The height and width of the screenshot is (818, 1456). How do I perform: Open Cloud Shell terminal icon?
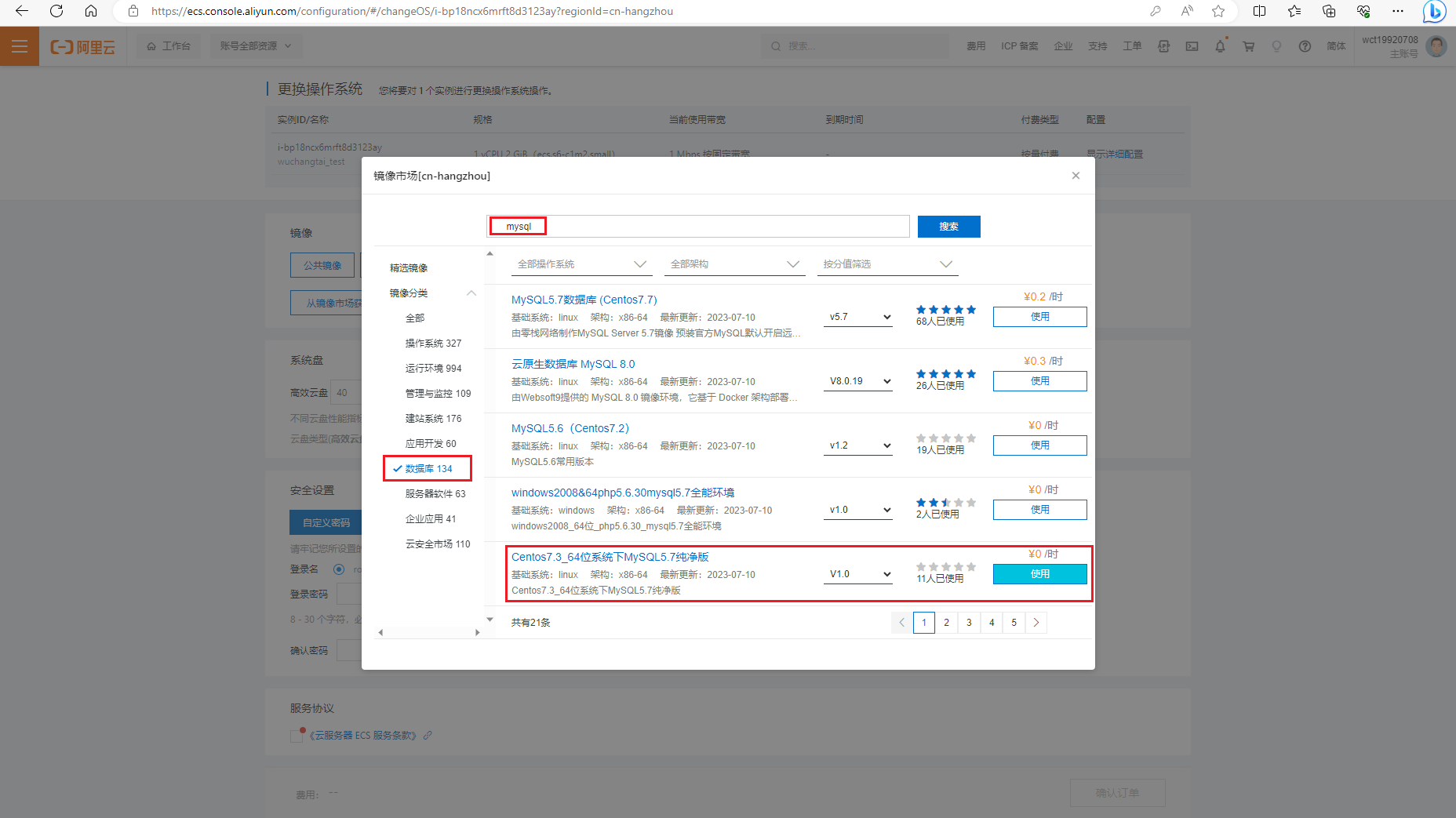point(1192,46)
